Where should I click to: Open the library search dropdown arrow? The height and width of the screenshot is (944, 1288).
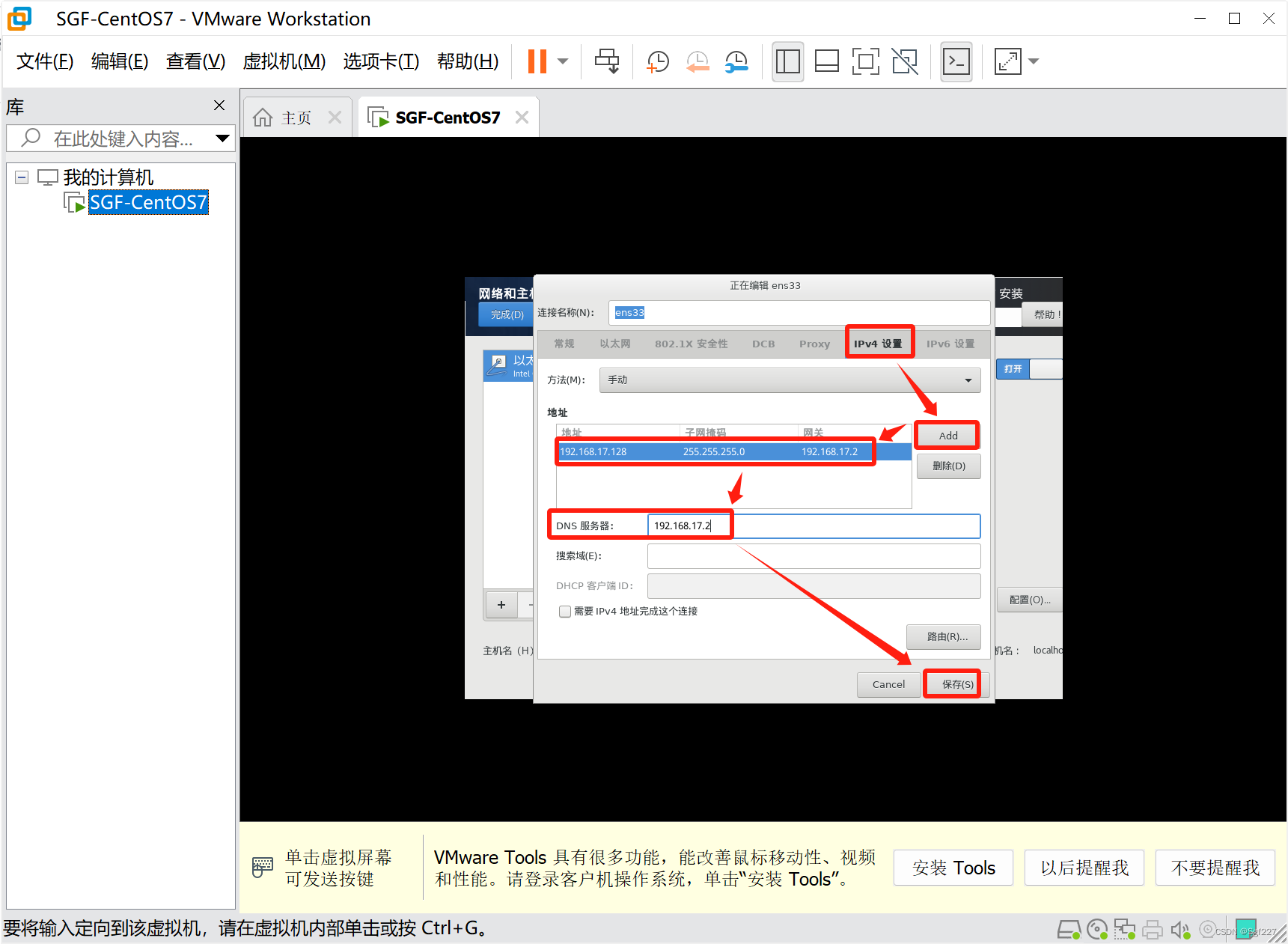pos(222,138)
